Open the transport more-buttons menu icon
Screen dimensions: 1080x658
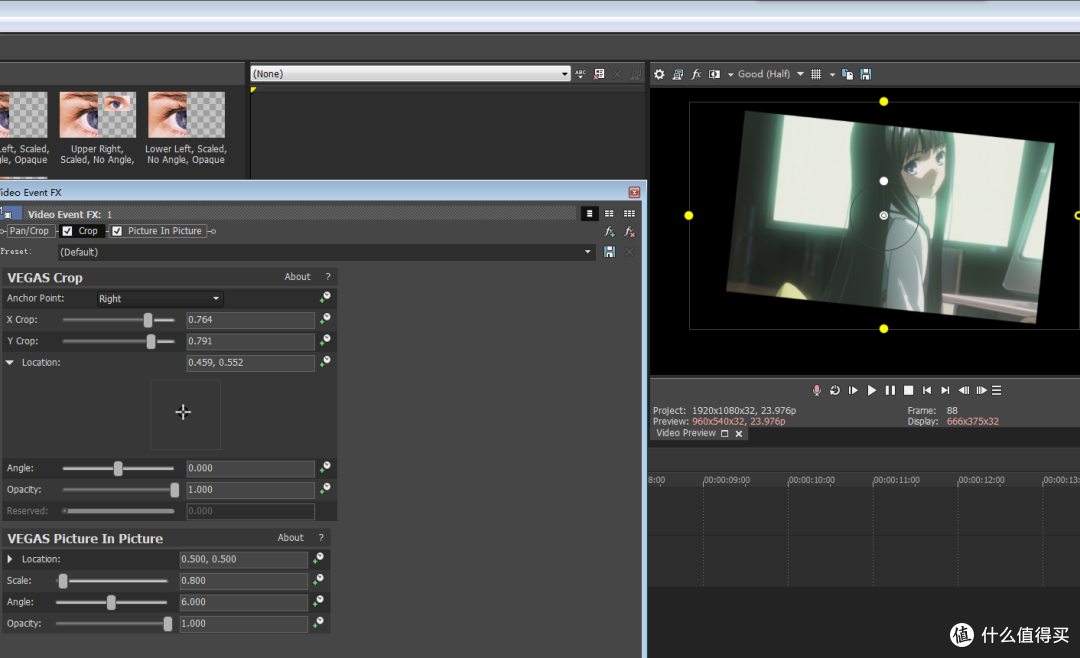coord(997,391)
